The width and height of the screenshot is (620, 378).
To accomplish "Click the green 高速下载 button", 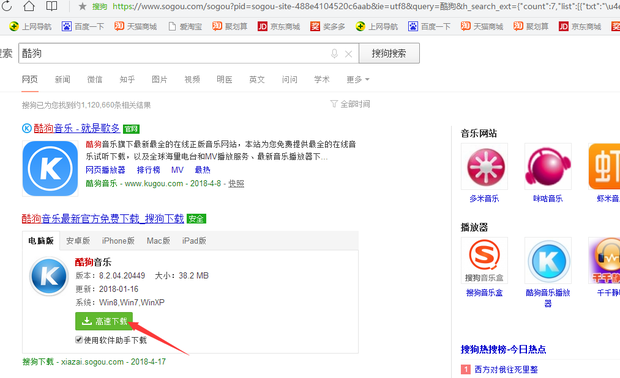I will pos(104,321).
